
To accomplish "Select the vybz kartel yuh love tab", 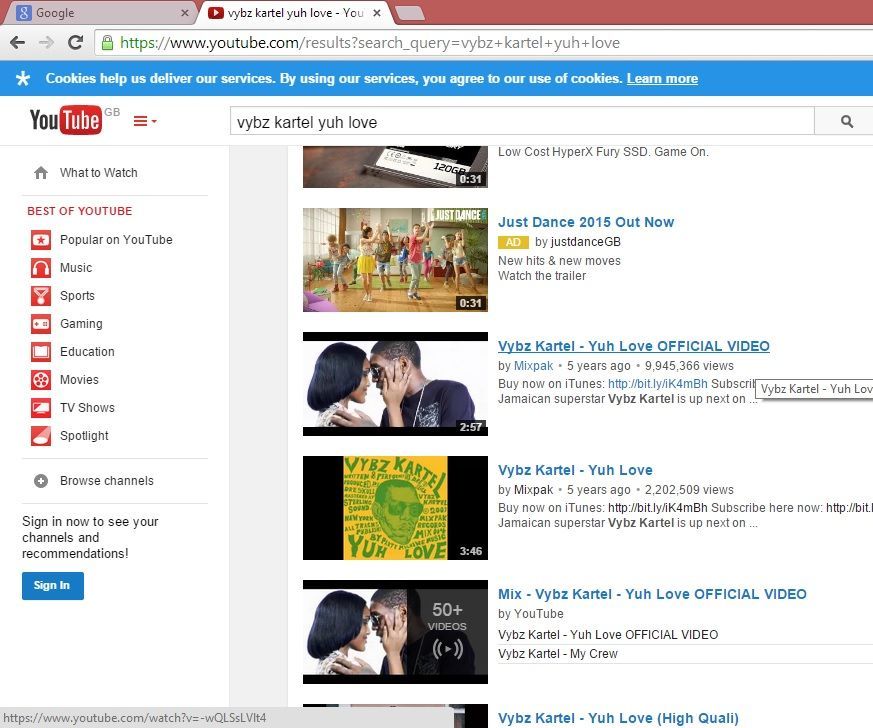I will 295,12.
